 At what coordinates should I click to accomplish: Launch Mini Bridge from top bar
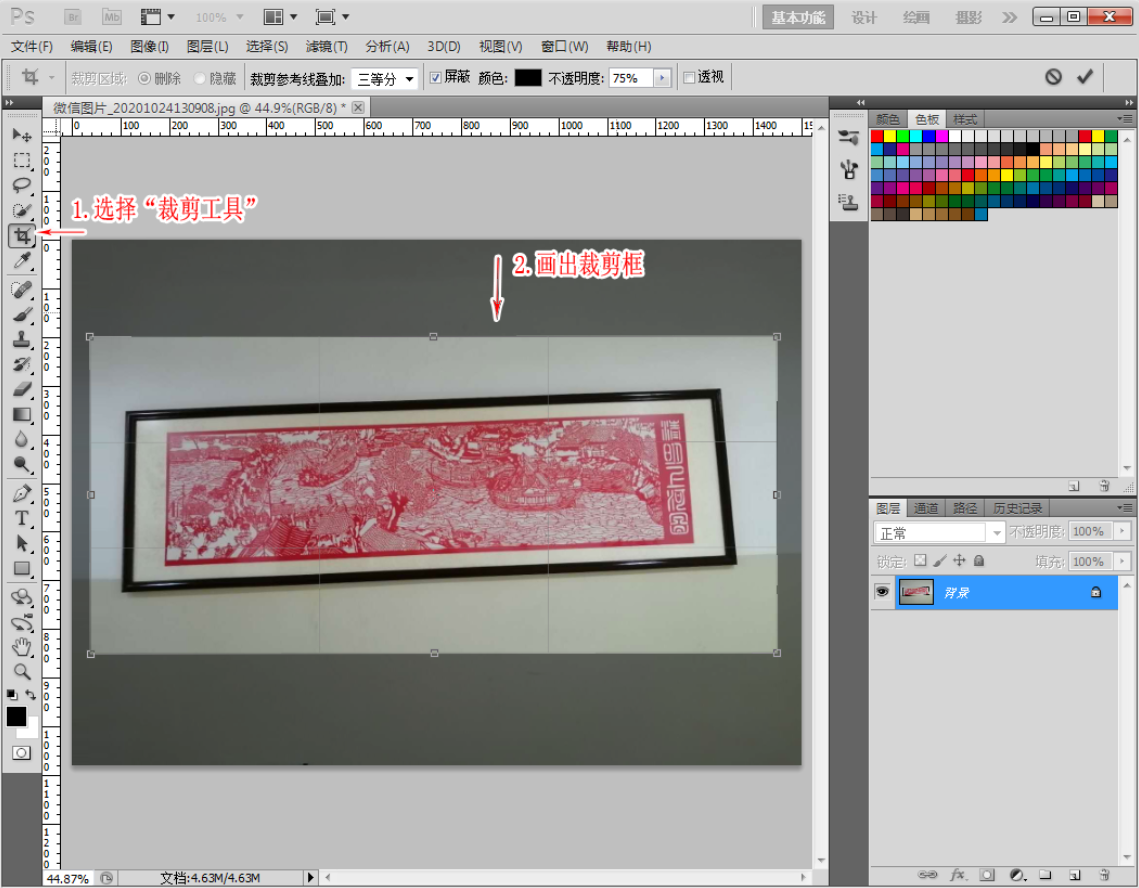[112, 17]
